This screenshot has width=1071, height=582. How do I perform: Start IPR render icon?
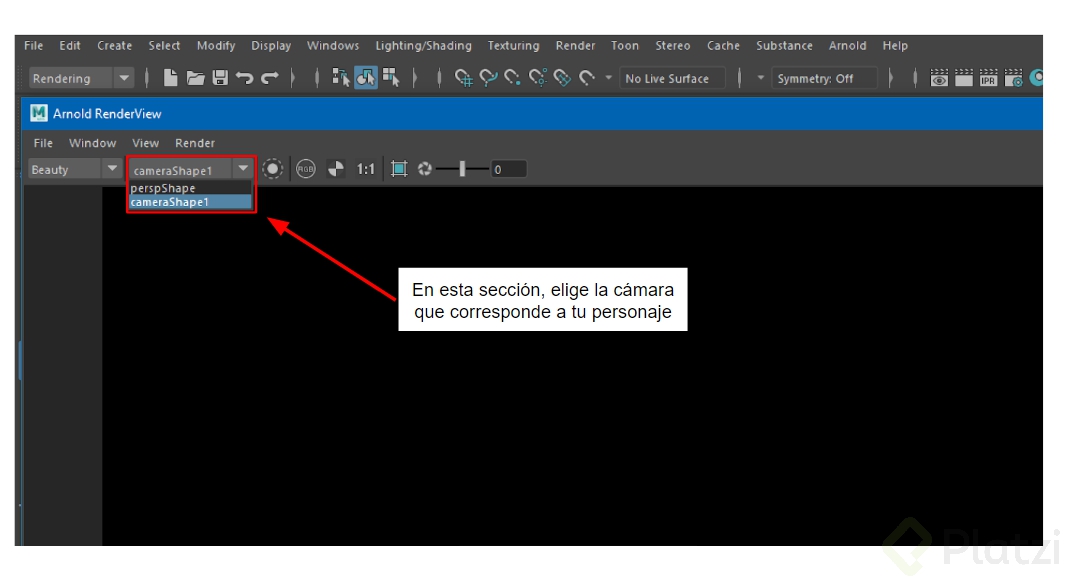pos(988,78)
